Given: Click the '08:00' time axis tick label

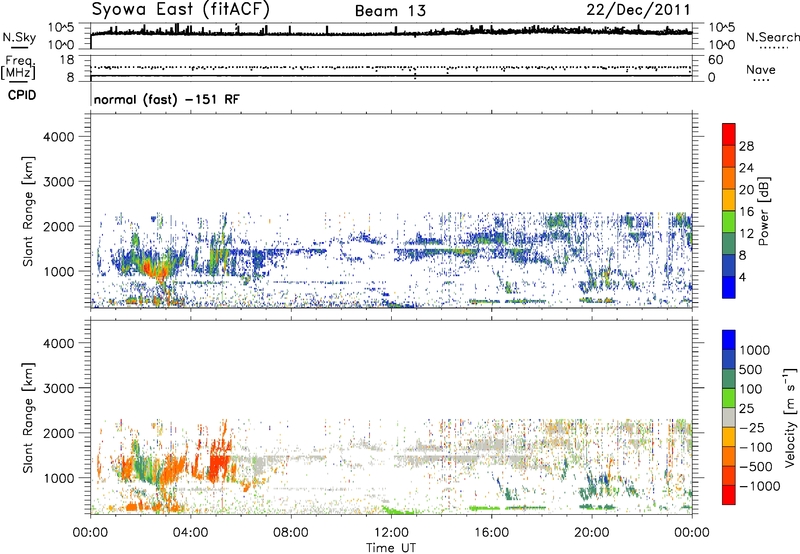Looking at the screenshot, I should 291,533.
